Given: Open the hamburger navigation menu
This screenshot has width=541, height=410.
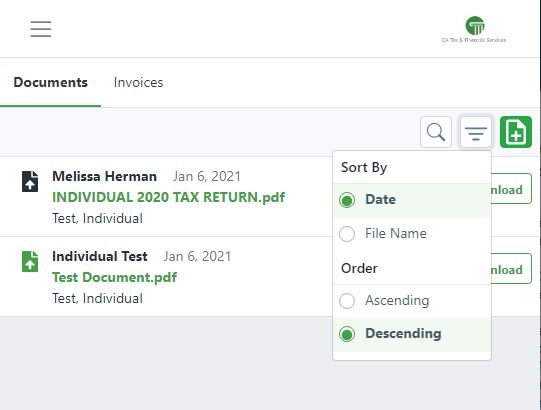Looking at the screenshot, I should tap(41, 29).
